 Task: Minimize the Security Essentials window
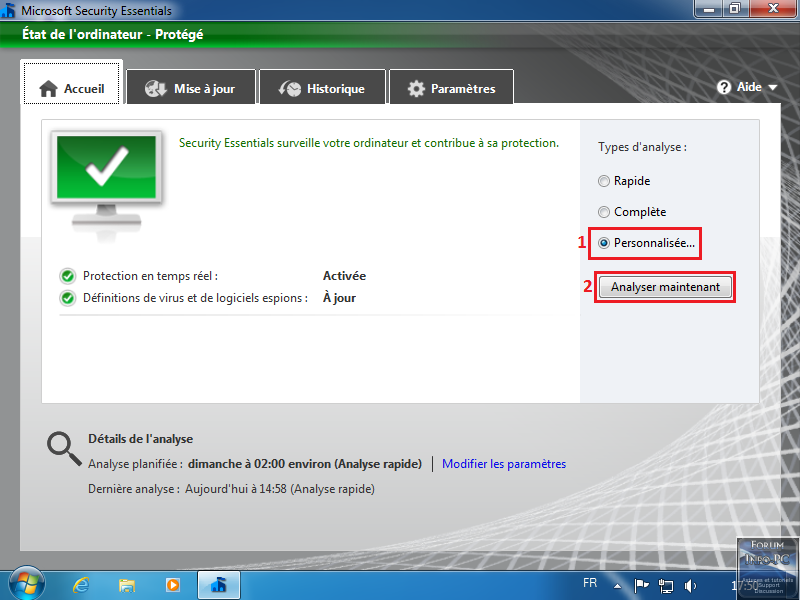point(708,9)
